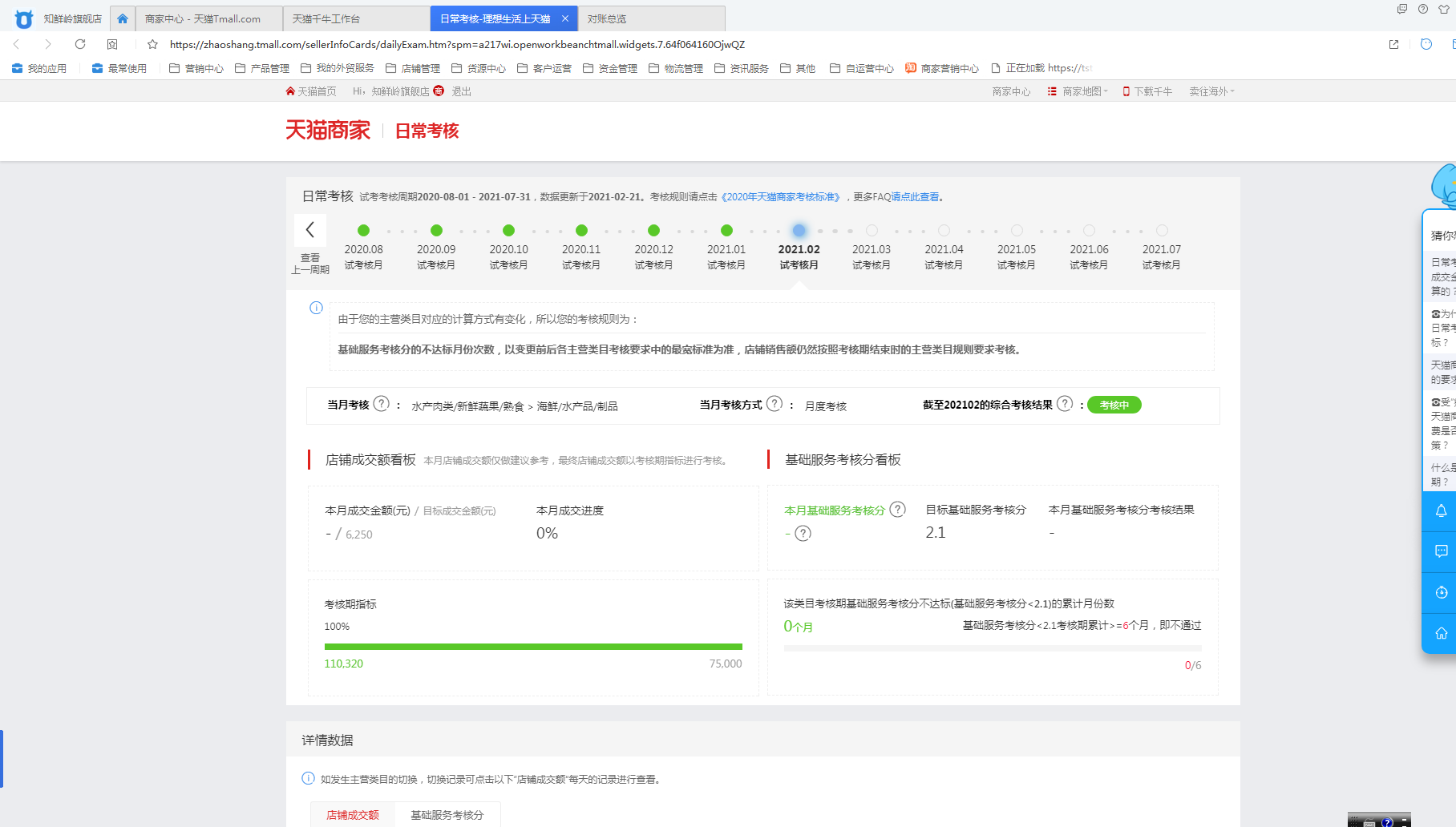Open 资讯服务 bookmark folder

pos(742,68)
